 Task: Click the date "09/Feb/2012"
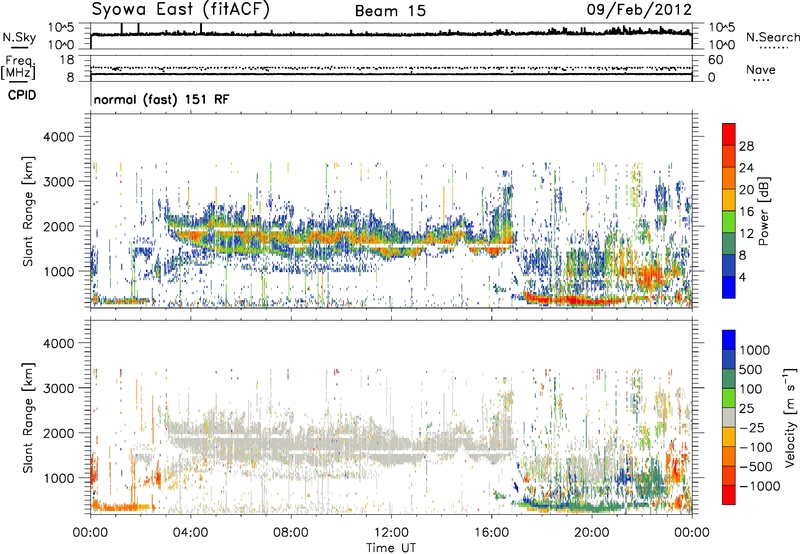pyautogui.click(x=639, y=10)
